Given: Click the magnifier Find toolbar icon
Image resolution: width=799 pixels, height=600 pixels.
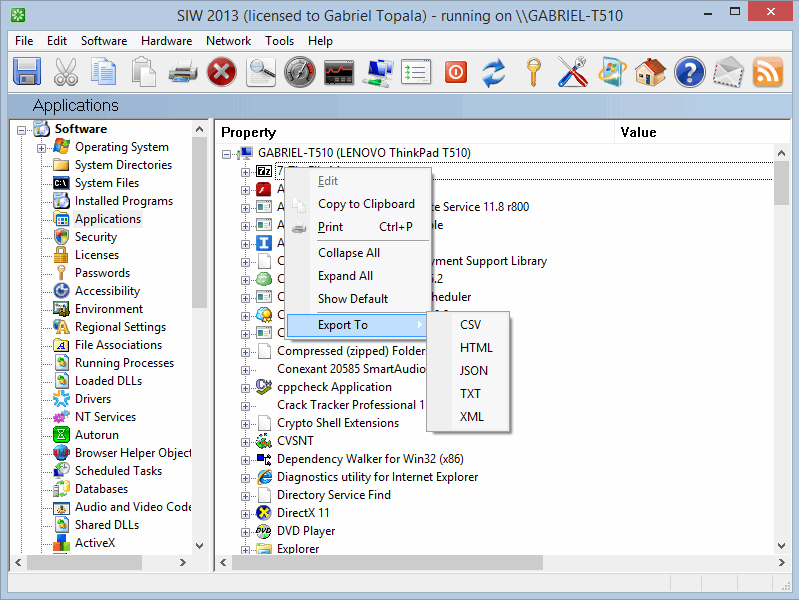Looking at the screenshot, I should (x=260, y=71).
